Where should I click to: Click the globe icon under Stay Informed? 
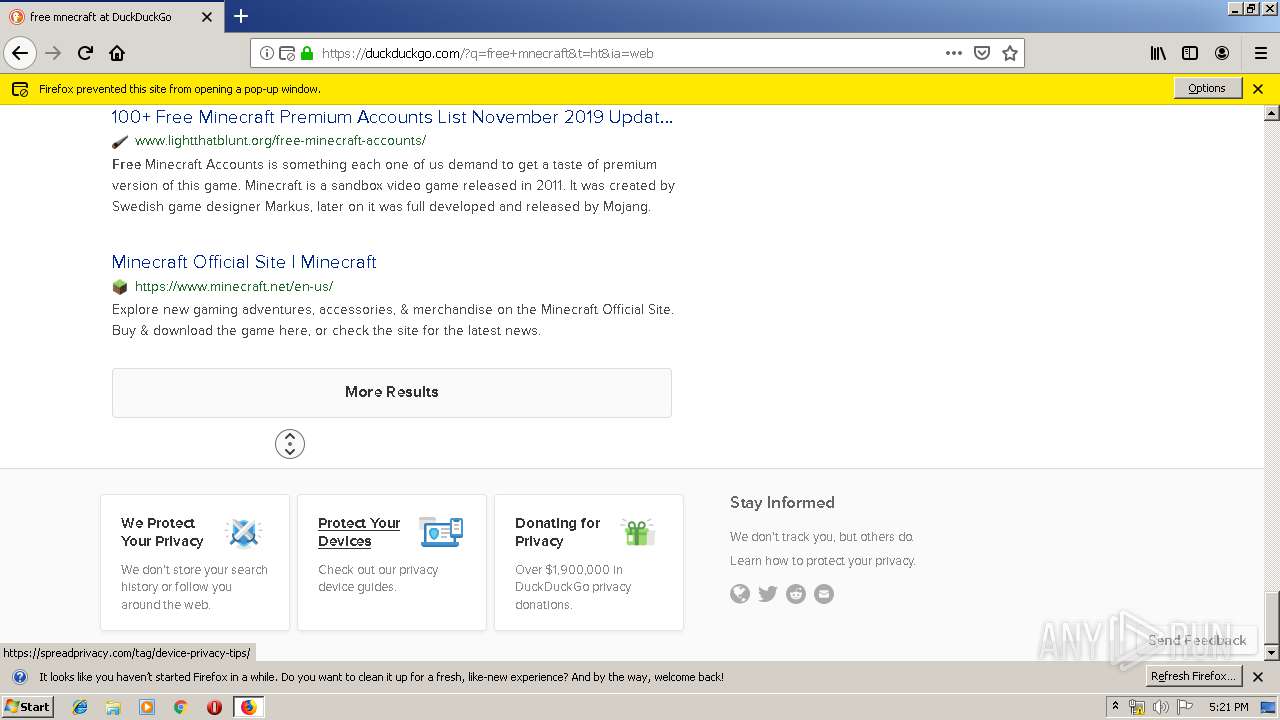click(740, 594)
